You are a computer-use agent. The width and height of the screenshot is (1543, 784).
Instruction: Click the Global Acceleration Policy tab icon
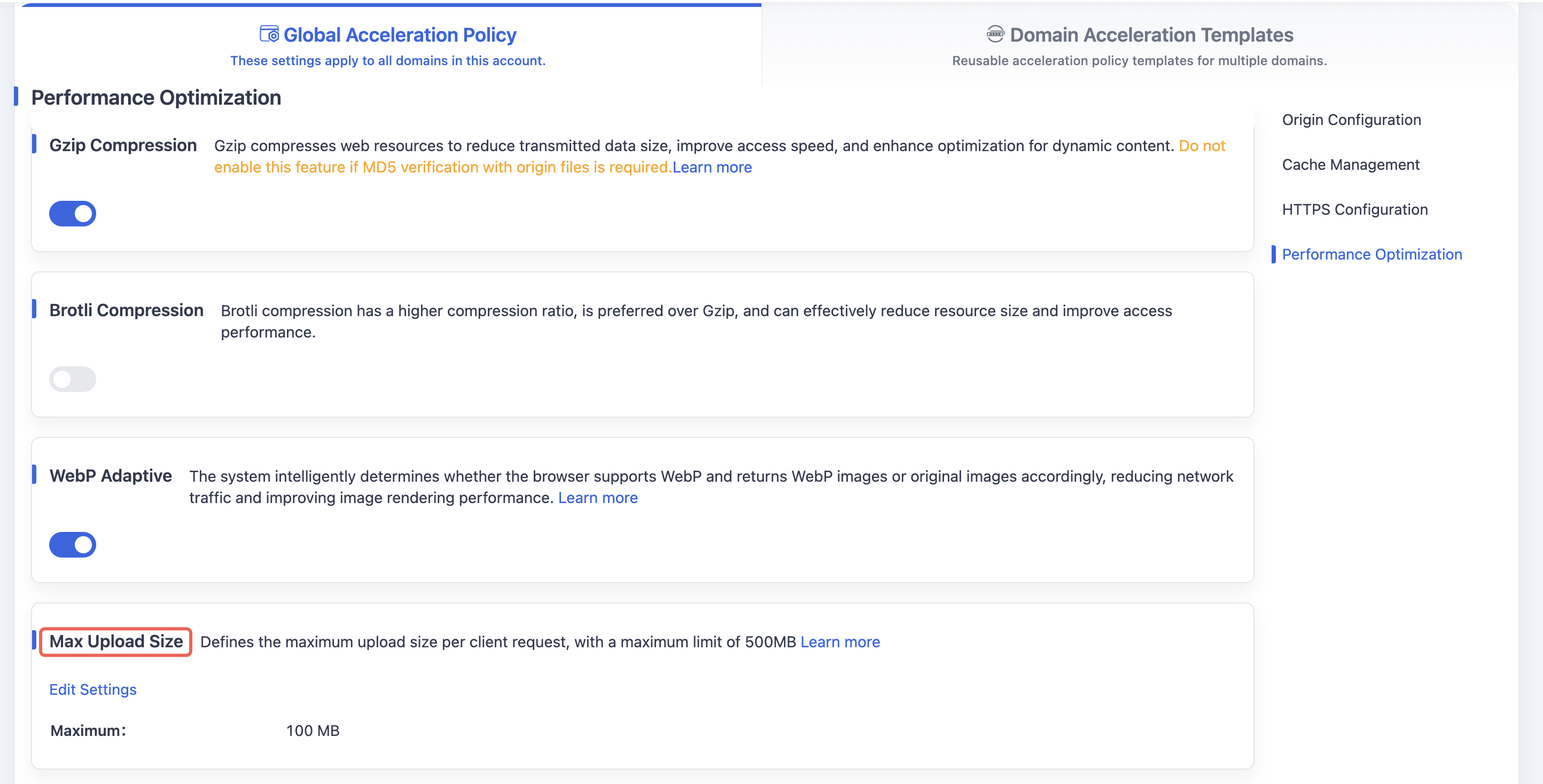(269, 34)
